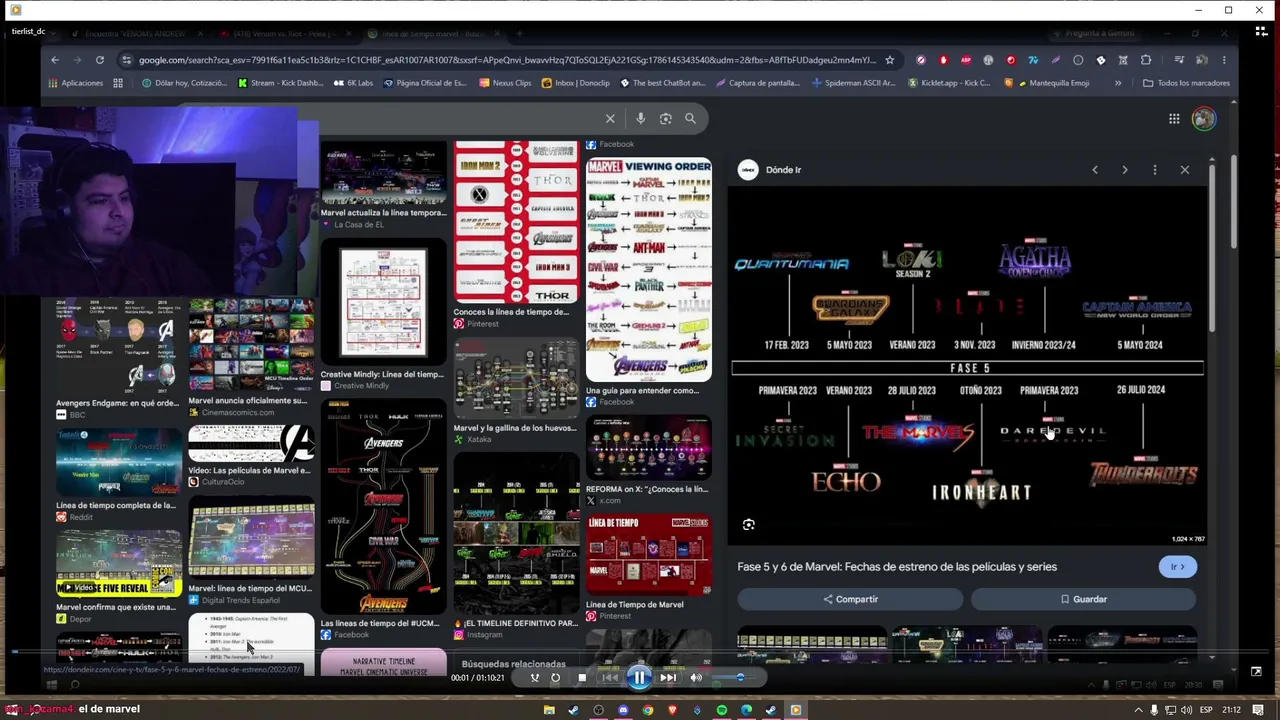
Task: Open Brave browser from the taskbar
Action: pos(672,710)
